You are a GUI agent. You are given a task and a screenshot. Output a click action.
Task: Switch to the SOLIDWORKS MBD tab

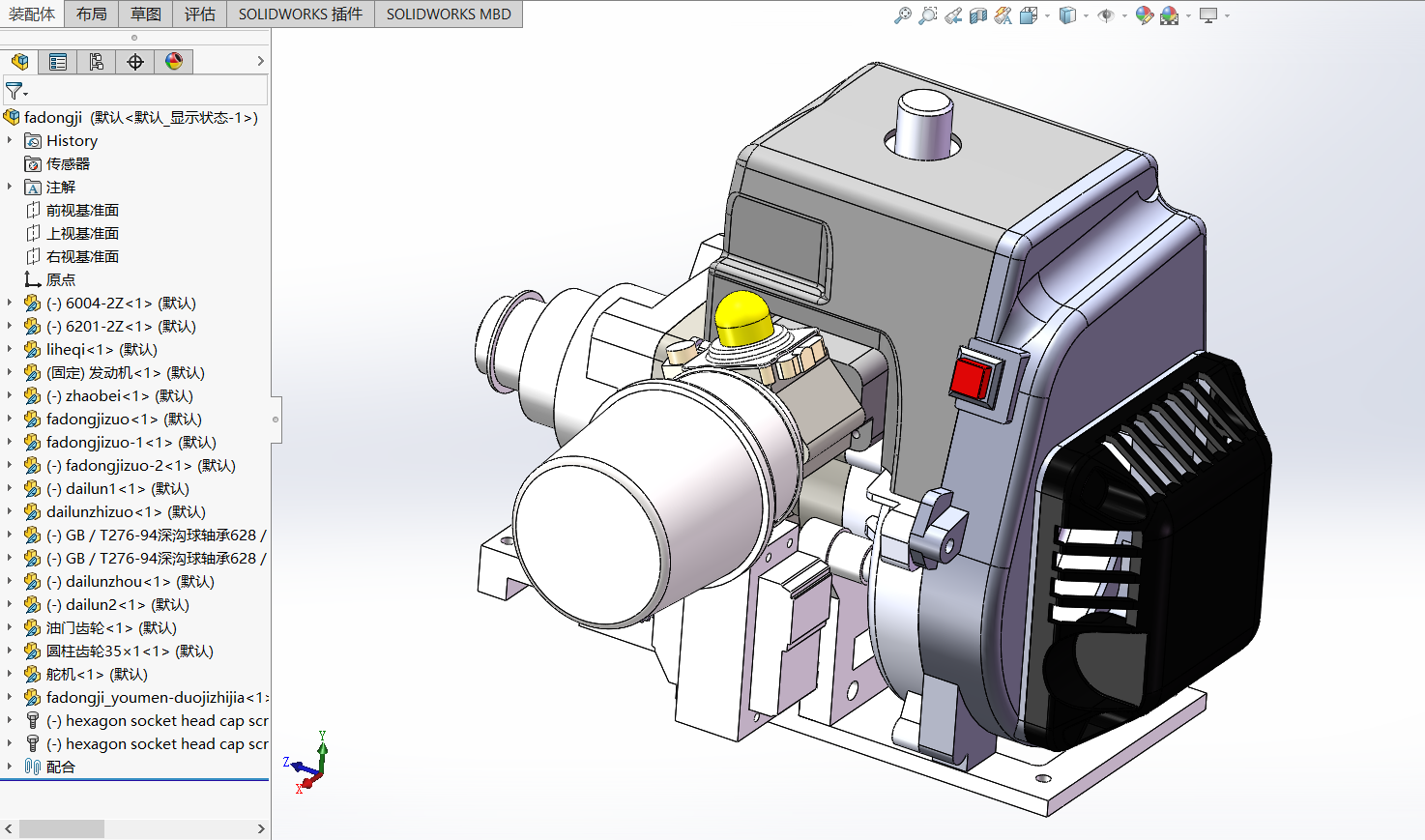pyautogui.click(x=449, y=14)
